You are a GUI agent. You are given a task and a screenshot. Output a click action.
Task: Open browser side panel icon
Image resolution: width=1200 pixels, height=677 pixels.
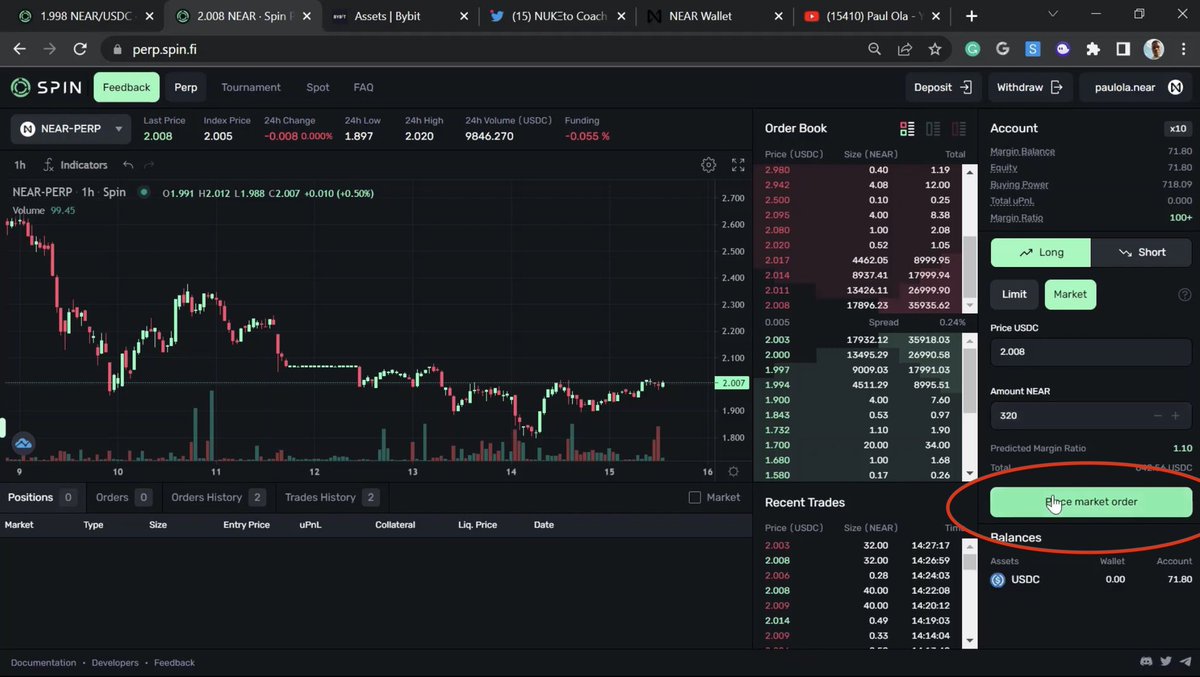pos(1123,49)
